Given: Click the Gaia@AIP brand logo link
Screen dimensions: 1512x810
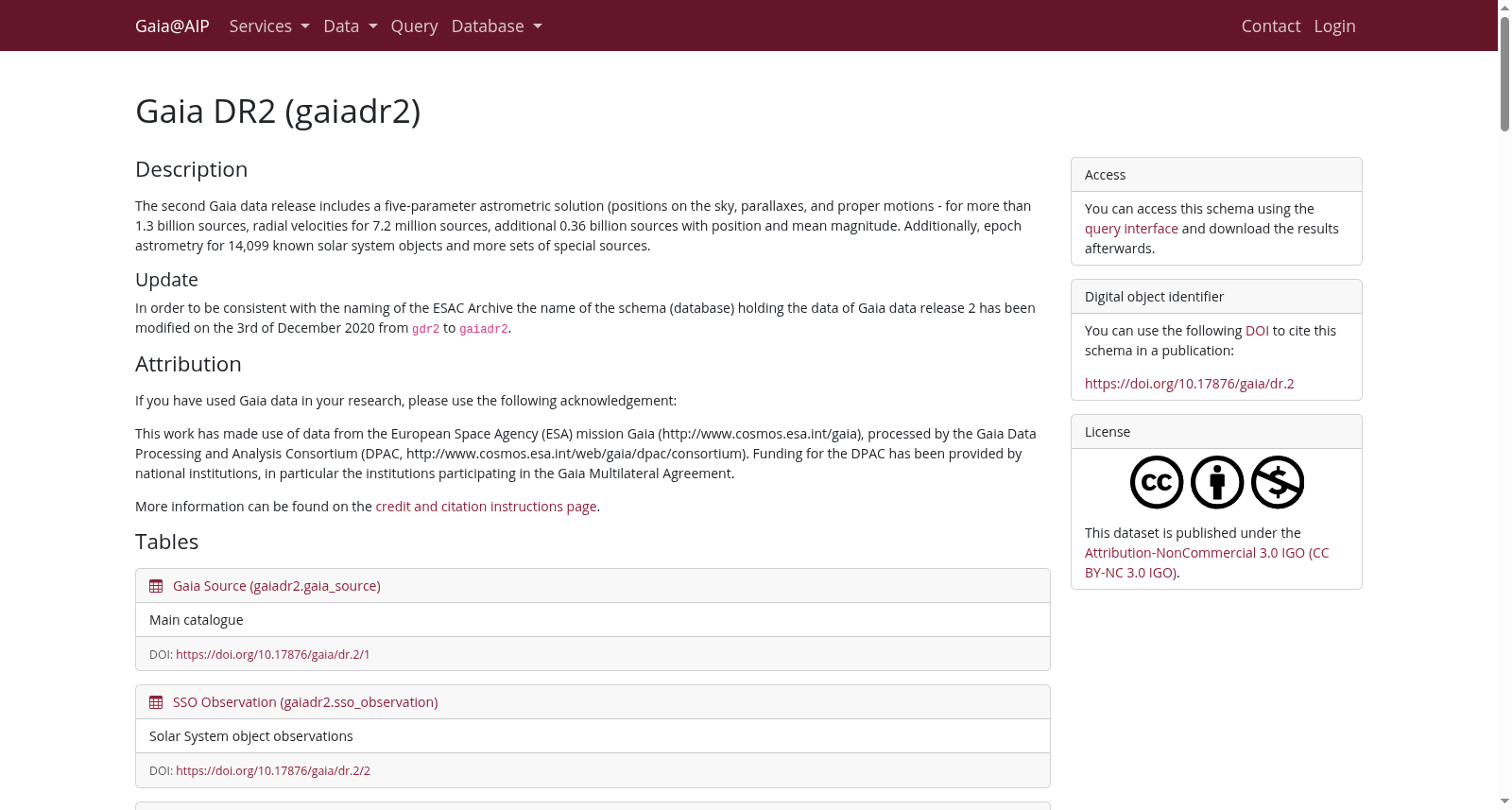Looking at the screenshot, I should coord(172,26).
